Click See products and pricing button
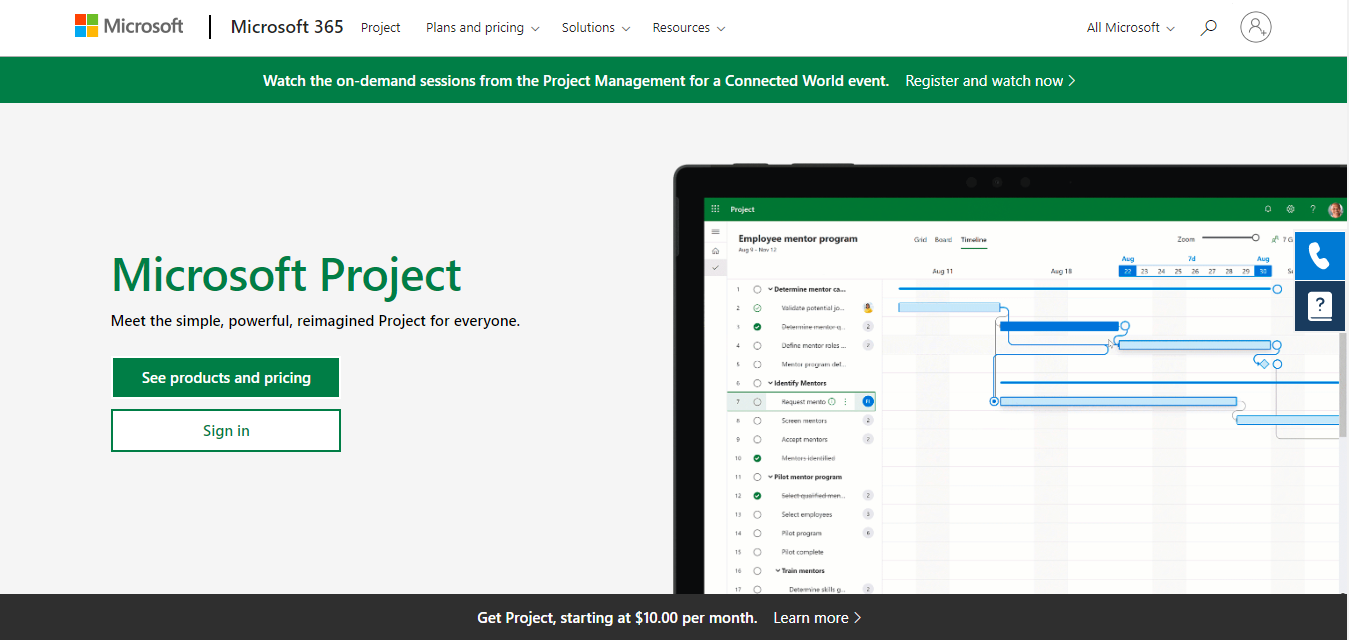This screenshot has height=640, width=1349. click(x=226, y=378)
